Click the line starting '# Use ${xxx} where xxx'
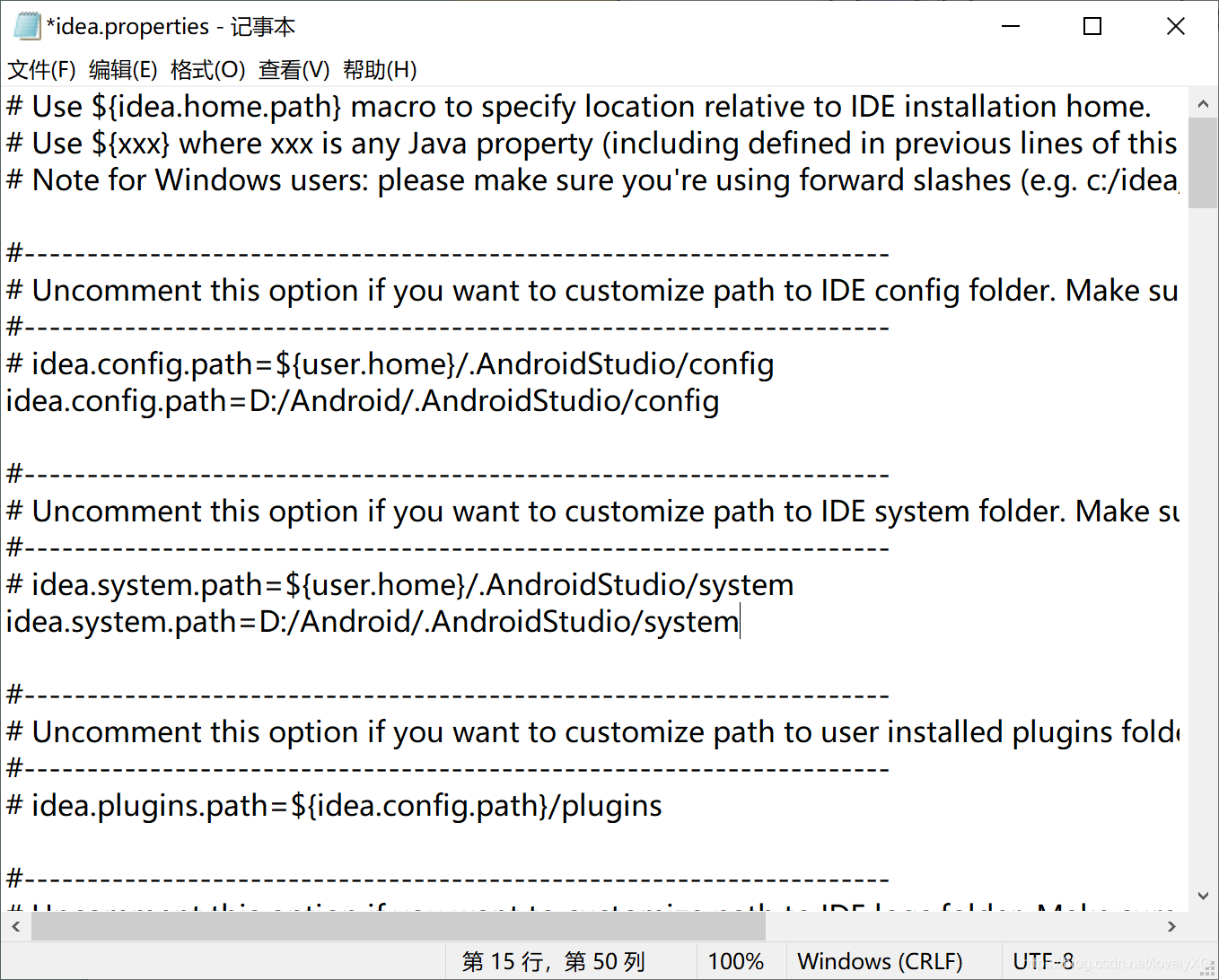Screen dimensions: 1219x980 592,143
